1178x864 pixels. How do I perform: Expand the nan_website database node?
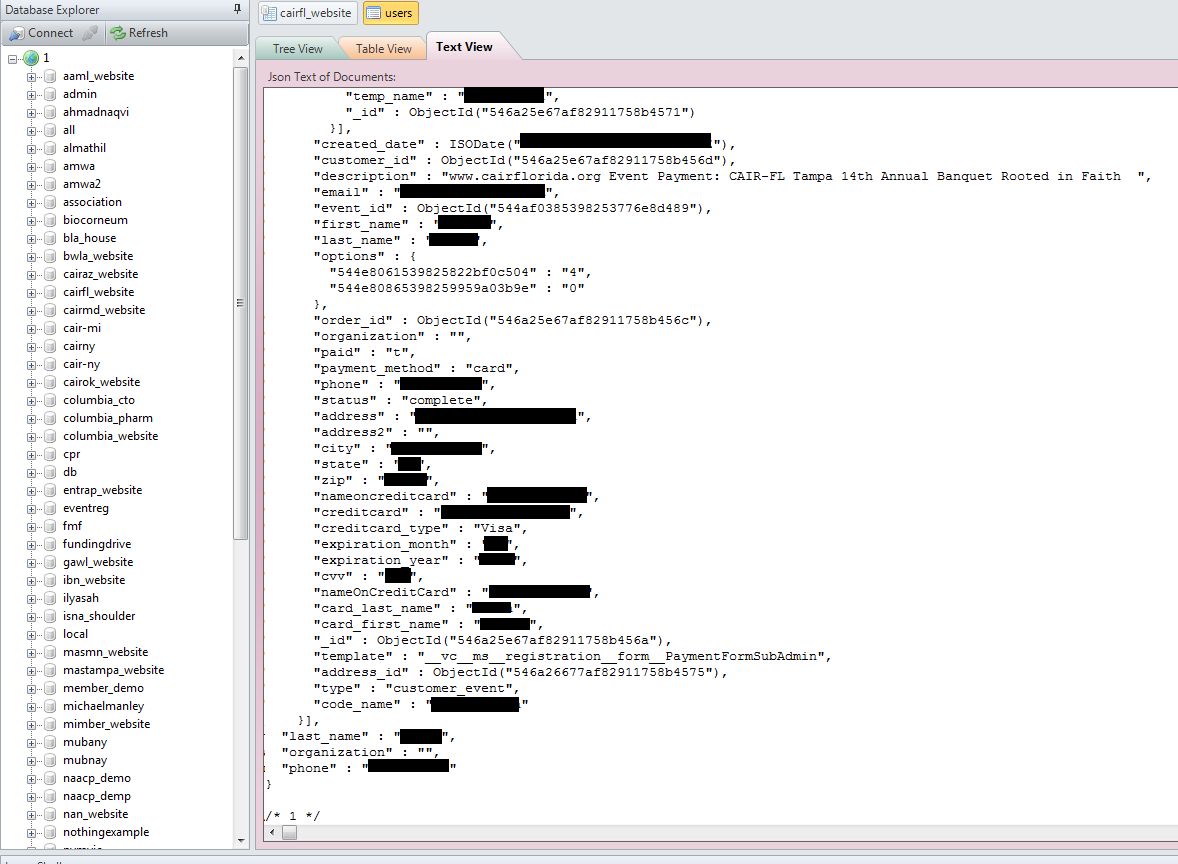click(32, 815)
